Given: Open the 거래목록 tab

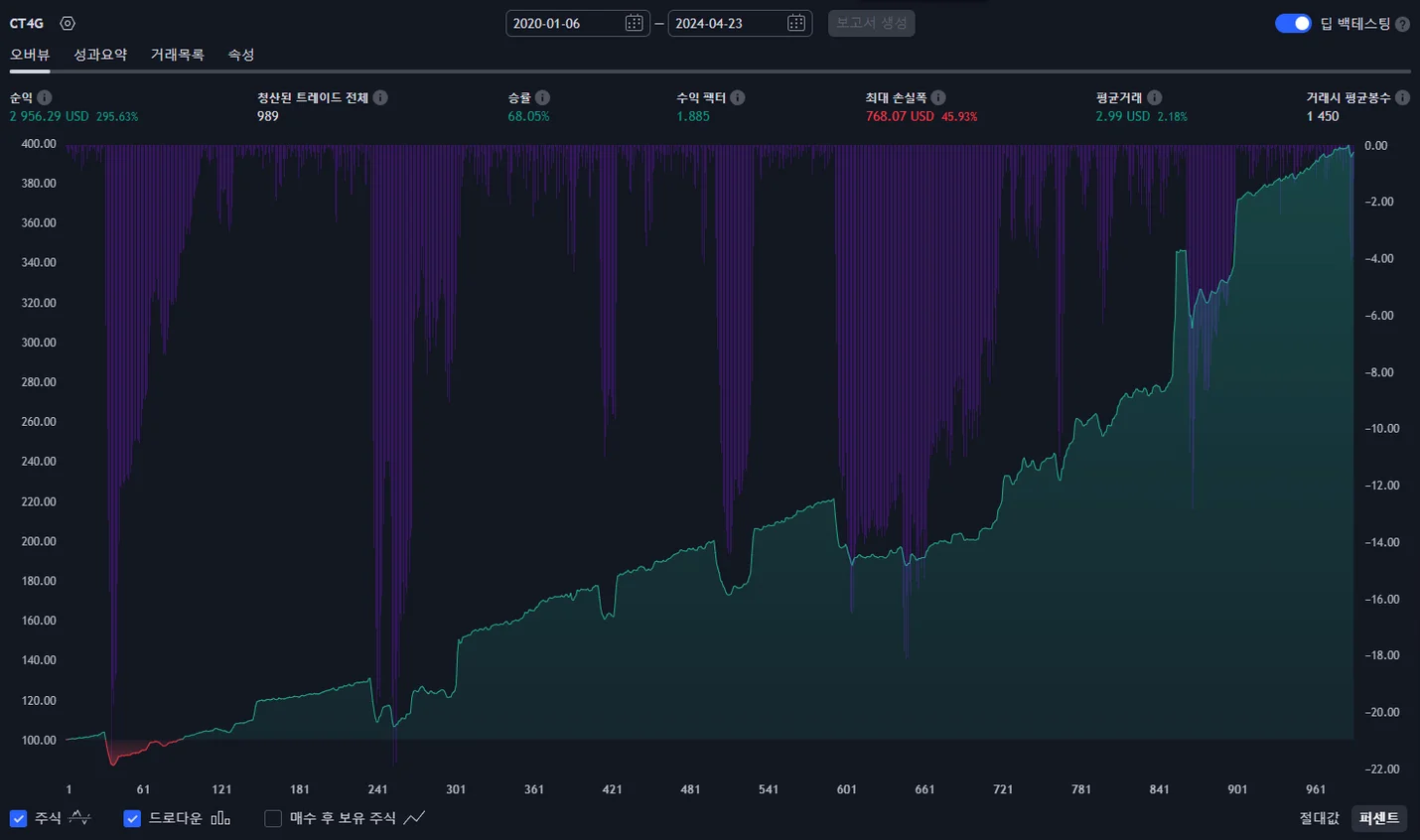Looking at the screenshot, I should pos(177,55).
